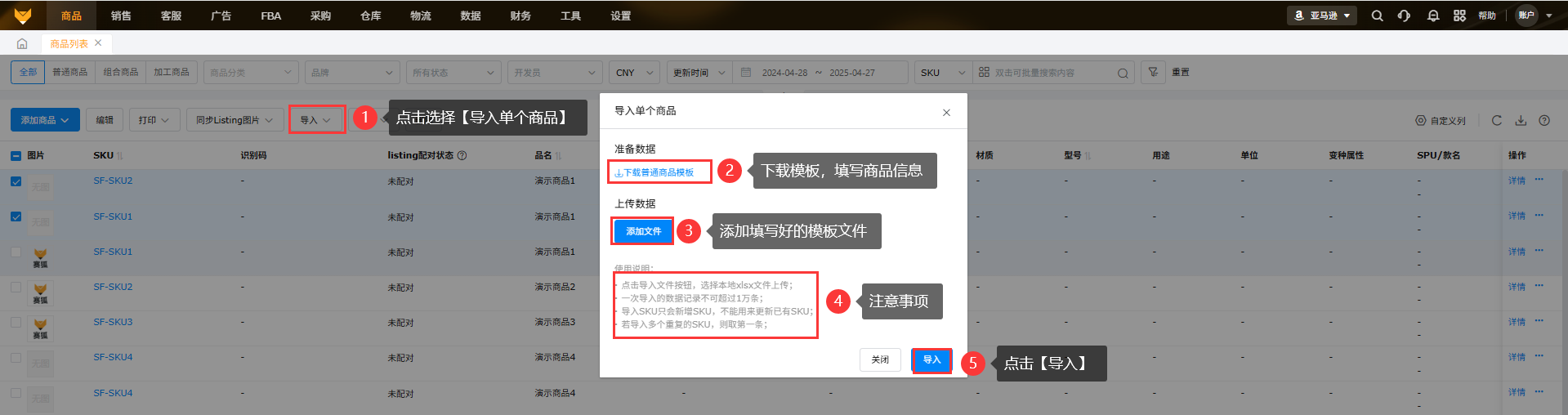Expand 所有状态 dropdown

[x=453, y=72]
